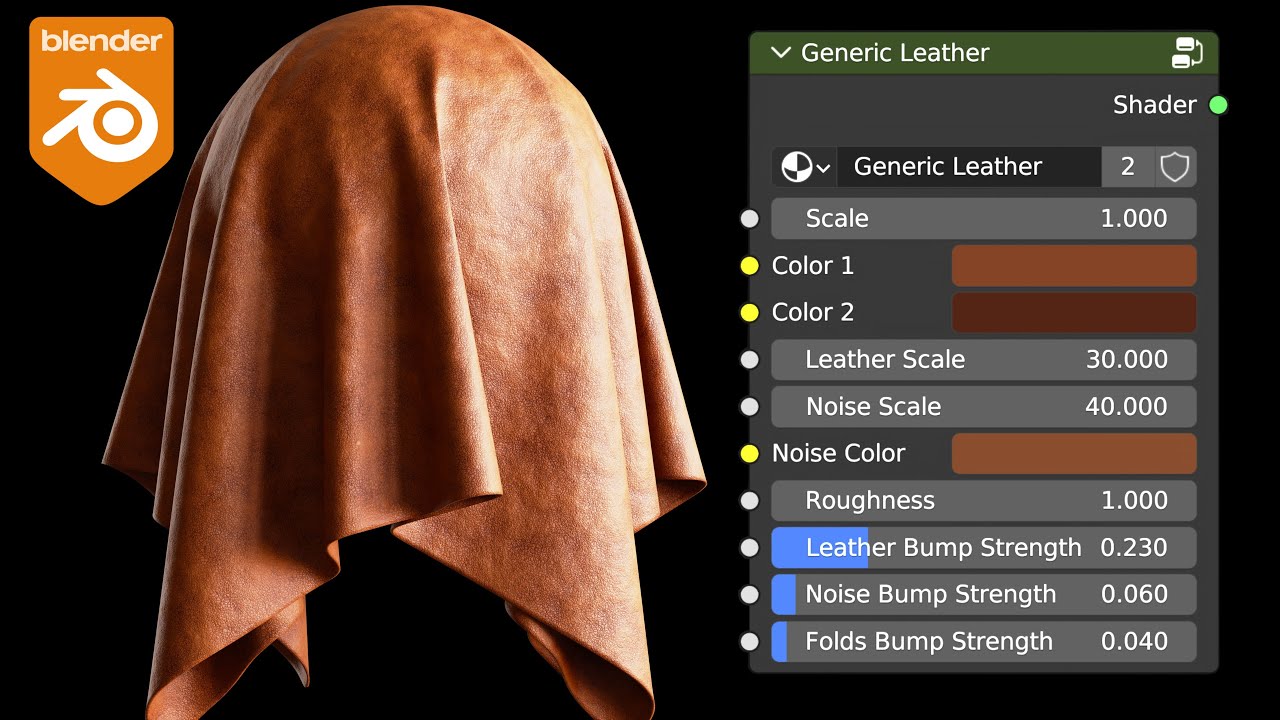The height and width of the screenshot is (720, 1280).
Task: Click the Shader output label
Action: (1155, 105)
